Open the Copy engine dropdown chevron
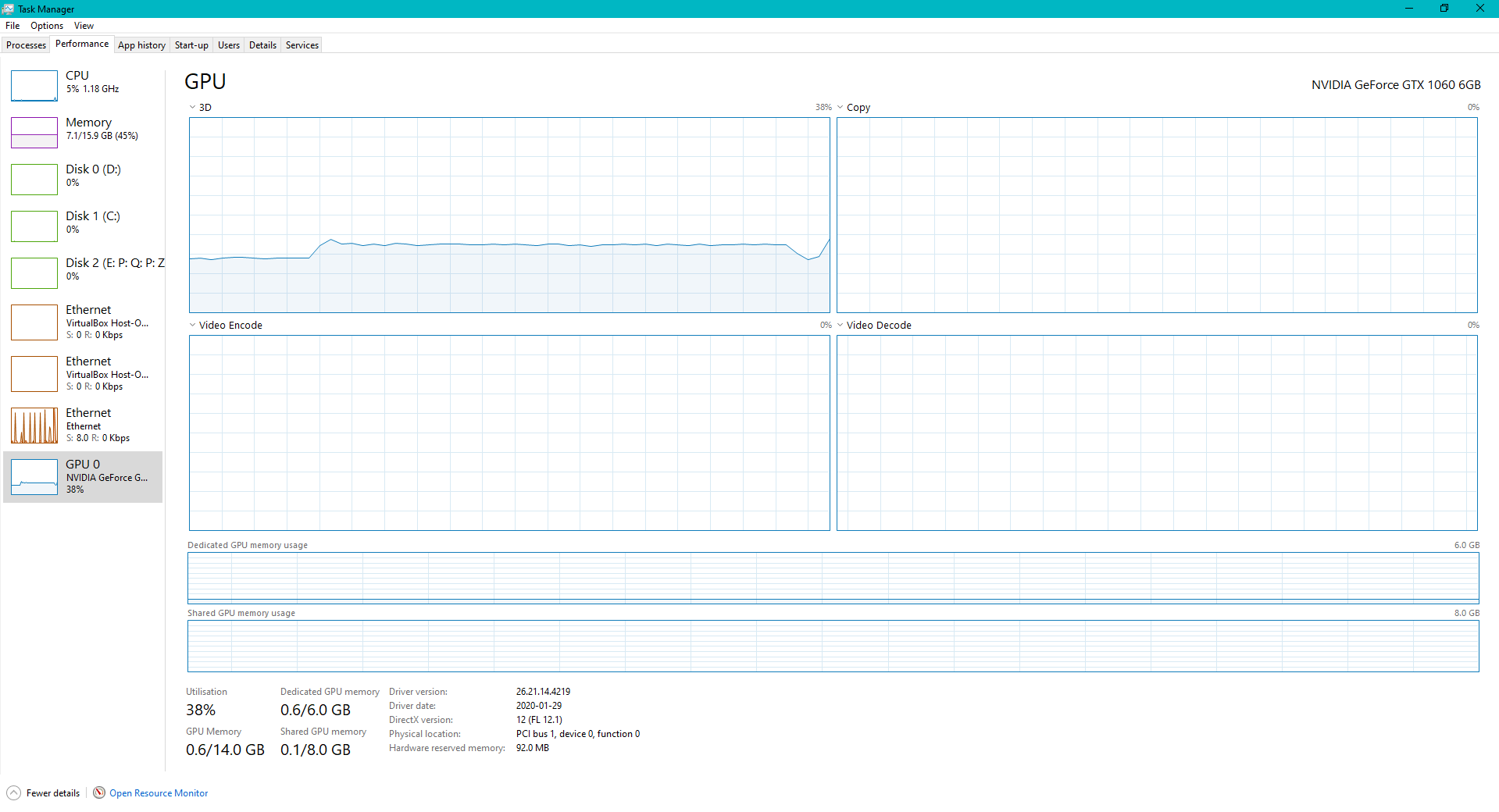The image size is (1499, 812). tap(840, 108)
